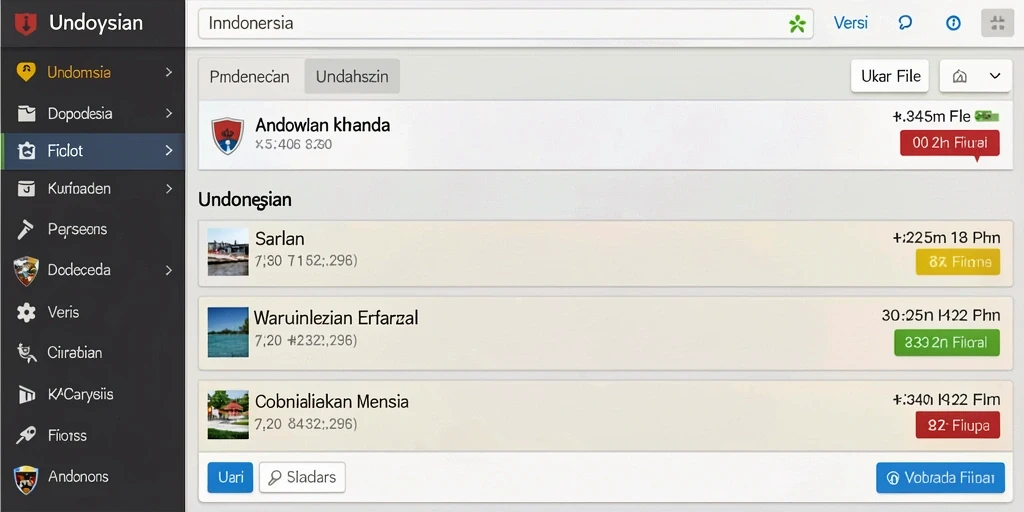Switch to the Undahszin tab
Screen dimensions: 1024x512
(352, 76)
